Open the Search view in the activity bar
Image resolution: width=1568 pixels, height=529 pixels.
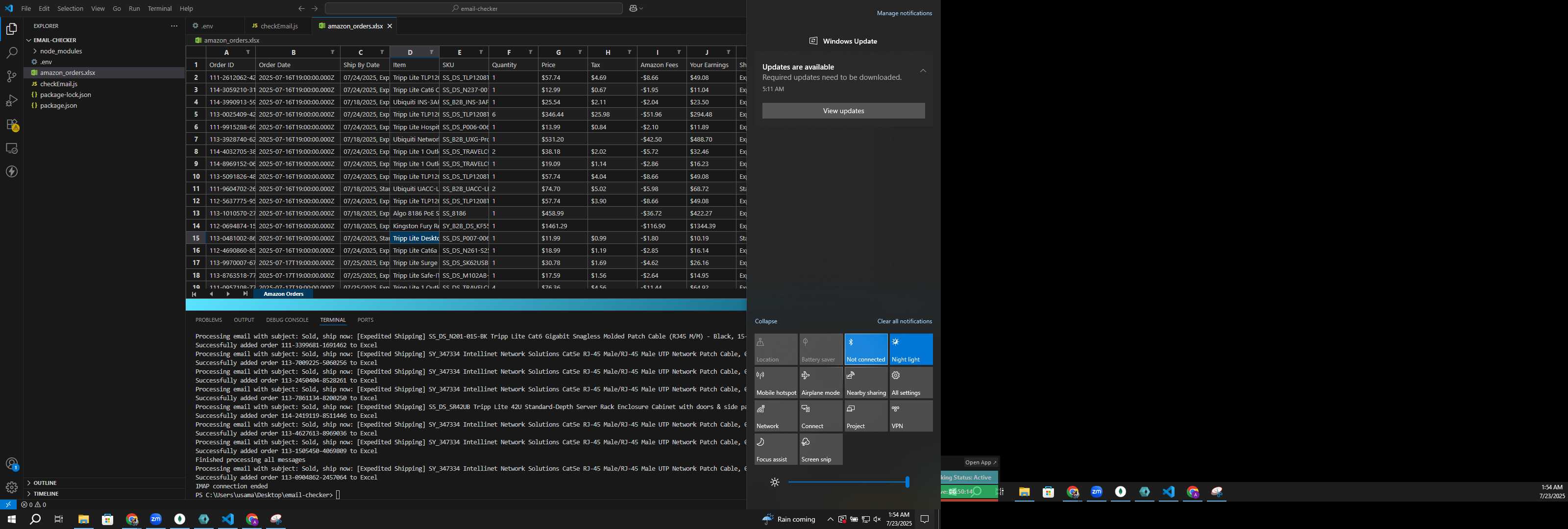[x=12, y=53]
